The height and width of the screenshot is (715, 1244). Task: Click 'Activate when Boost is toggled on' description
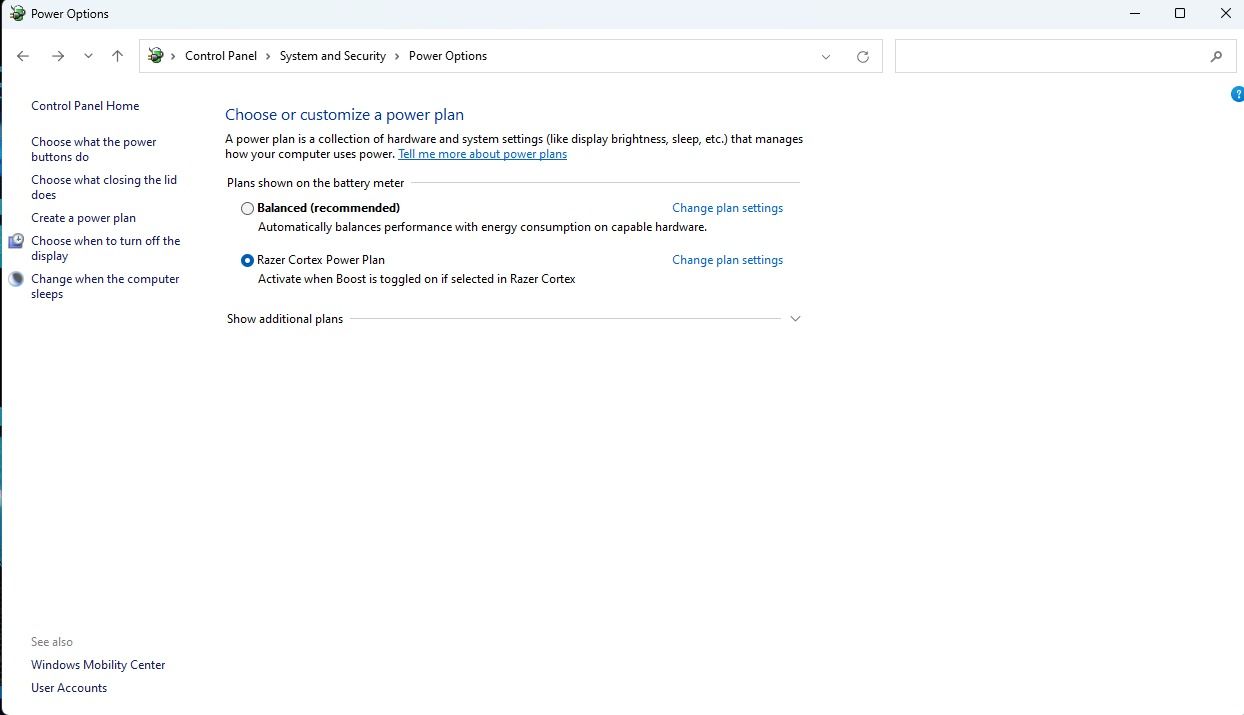point(417,279)
